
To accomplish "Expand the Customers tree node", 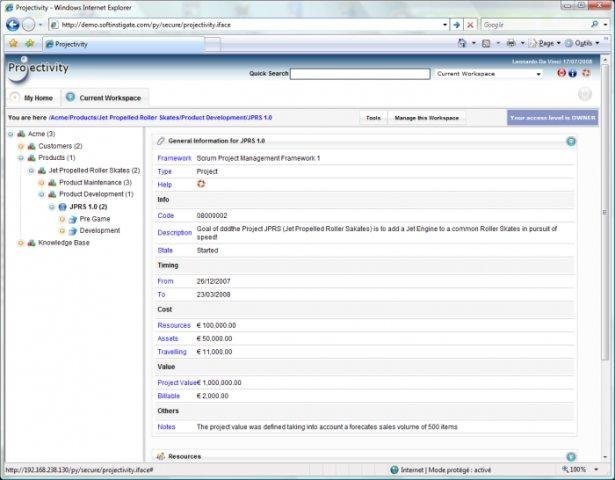I will click(x=21, y=146).
